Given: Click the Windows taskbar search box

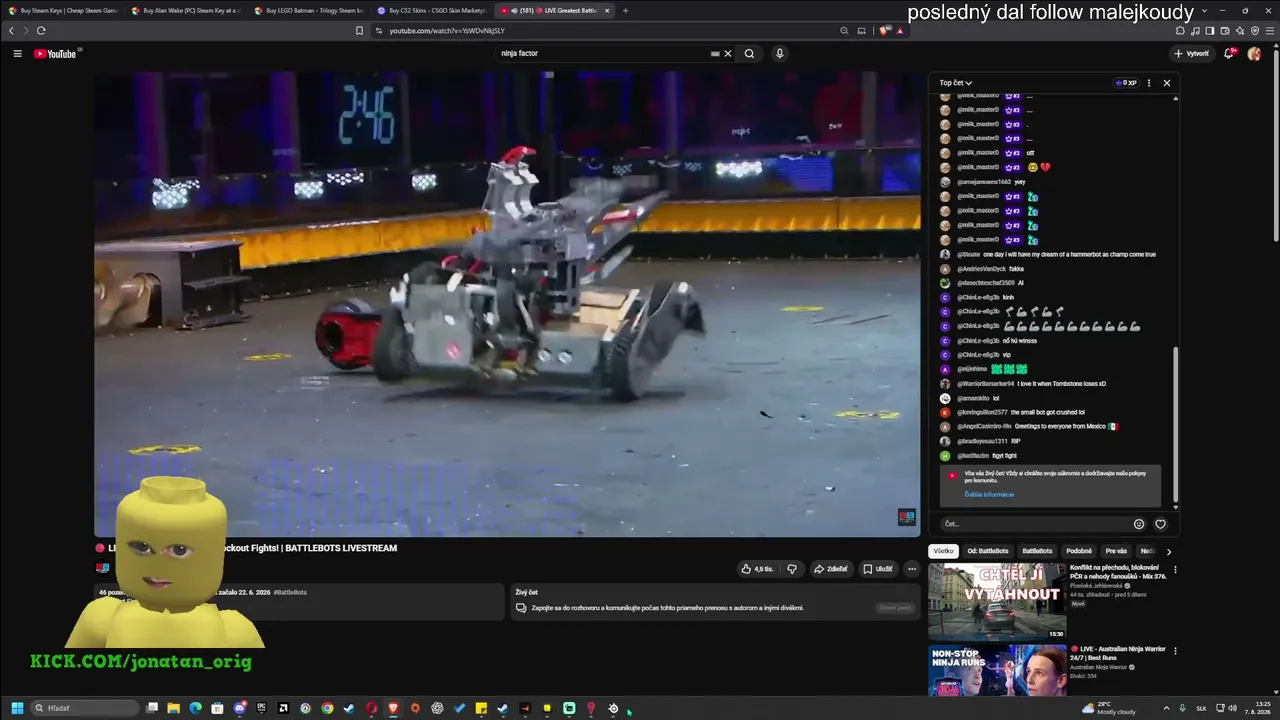Looking at the screenshot, I should coord(84,708).
